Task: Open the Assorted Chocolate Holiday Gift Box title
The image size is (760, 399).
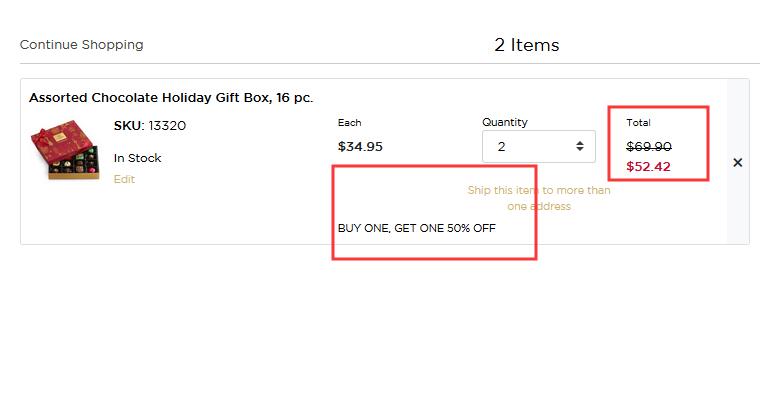Action: (x=171, y=97)
